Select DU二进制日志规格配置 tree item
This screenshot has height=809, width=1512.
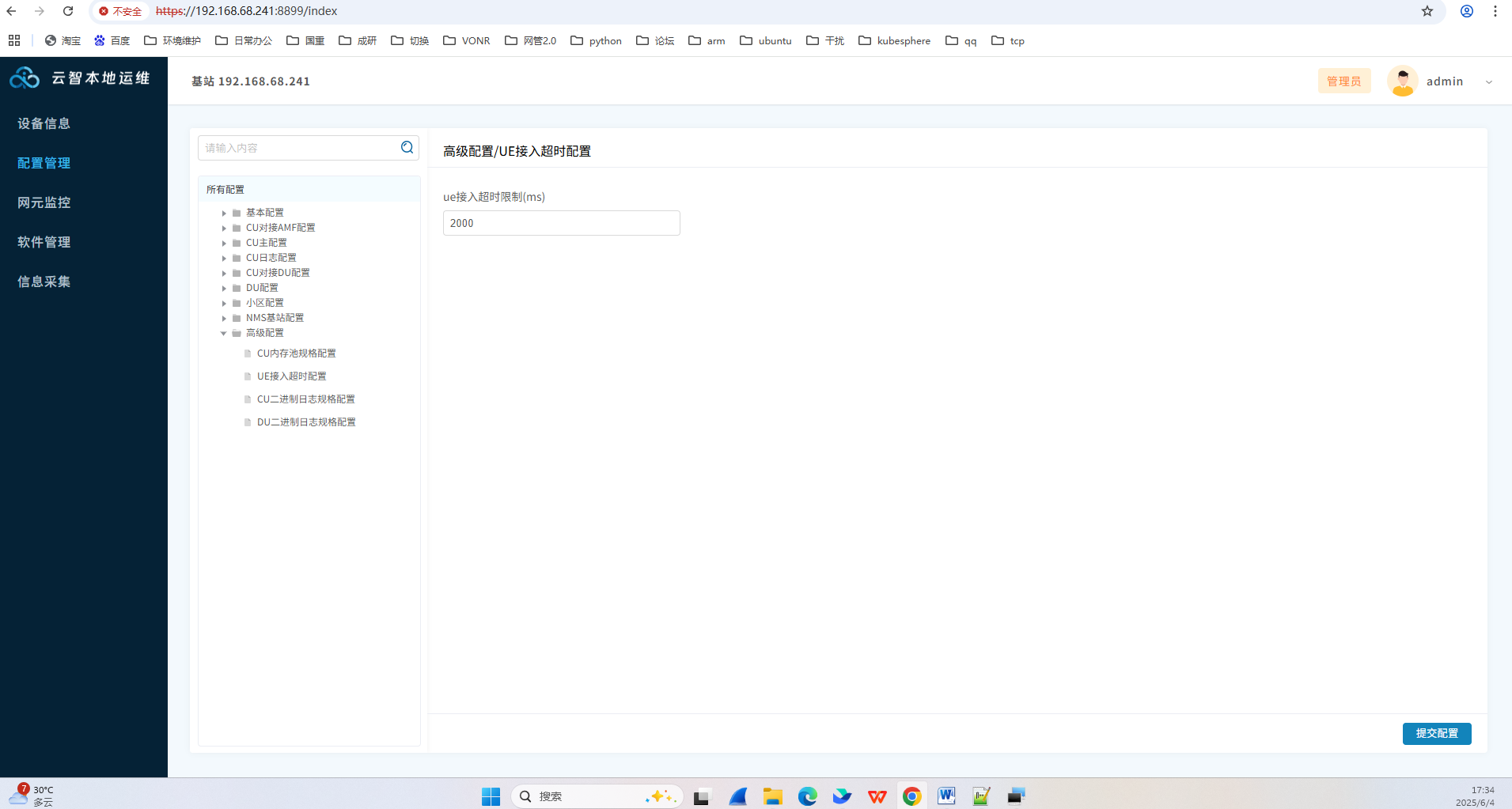(305, 422)
